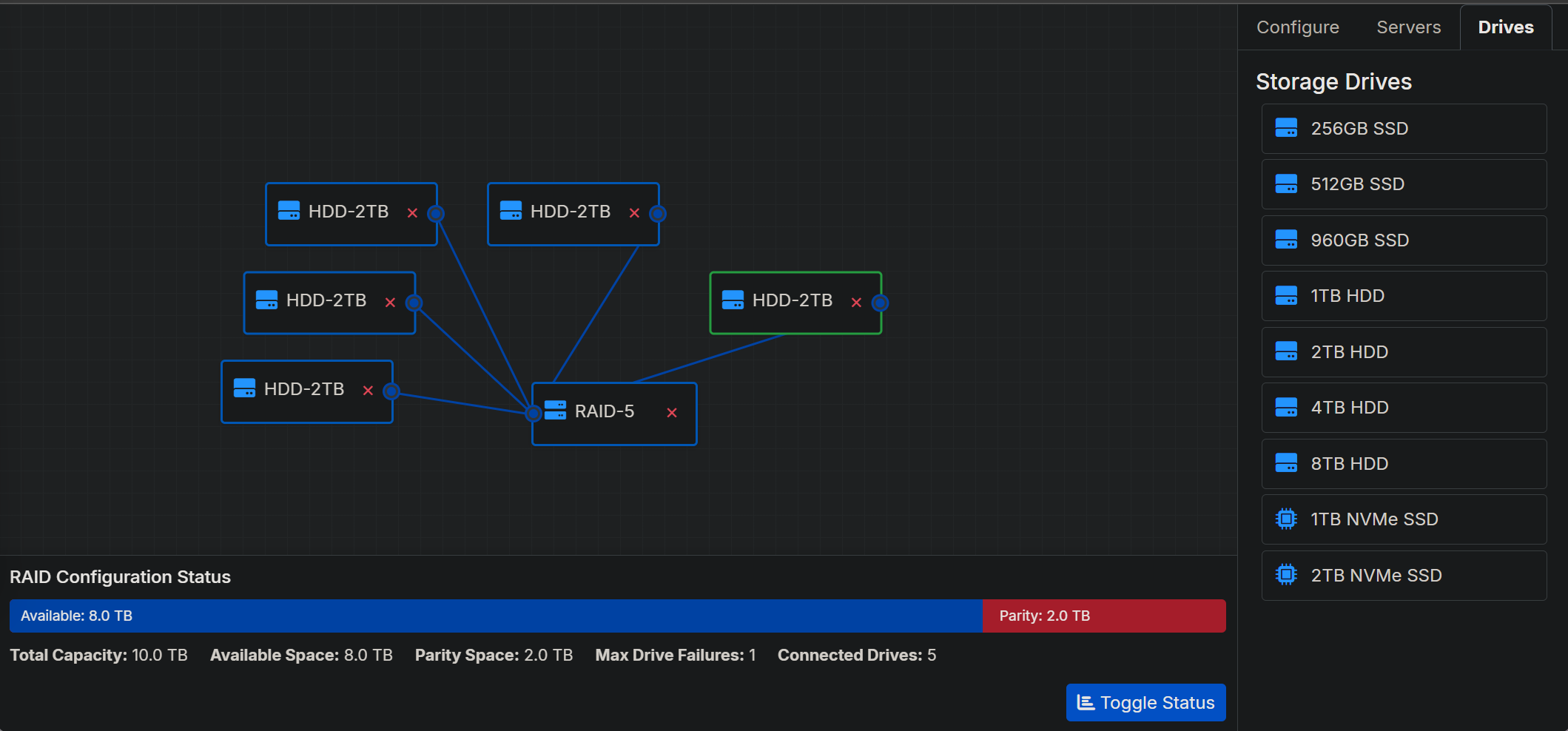Image resolution: width=1568 pixels, height=731 pixels.
Task: Click the green-bordered HDD-2TB connection handle
Action: point(880,303)
